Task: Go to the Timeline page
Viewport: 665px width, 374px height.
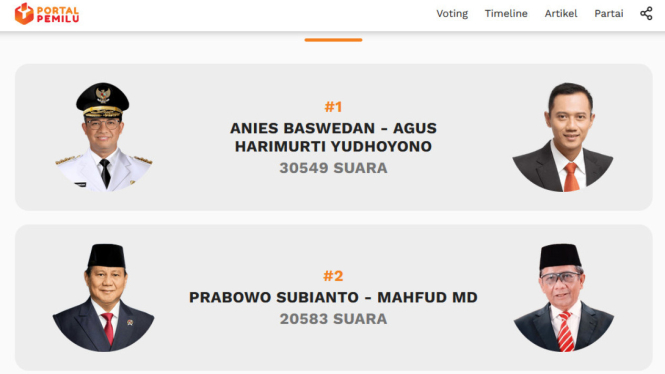Action: click(x=506, y=14)
